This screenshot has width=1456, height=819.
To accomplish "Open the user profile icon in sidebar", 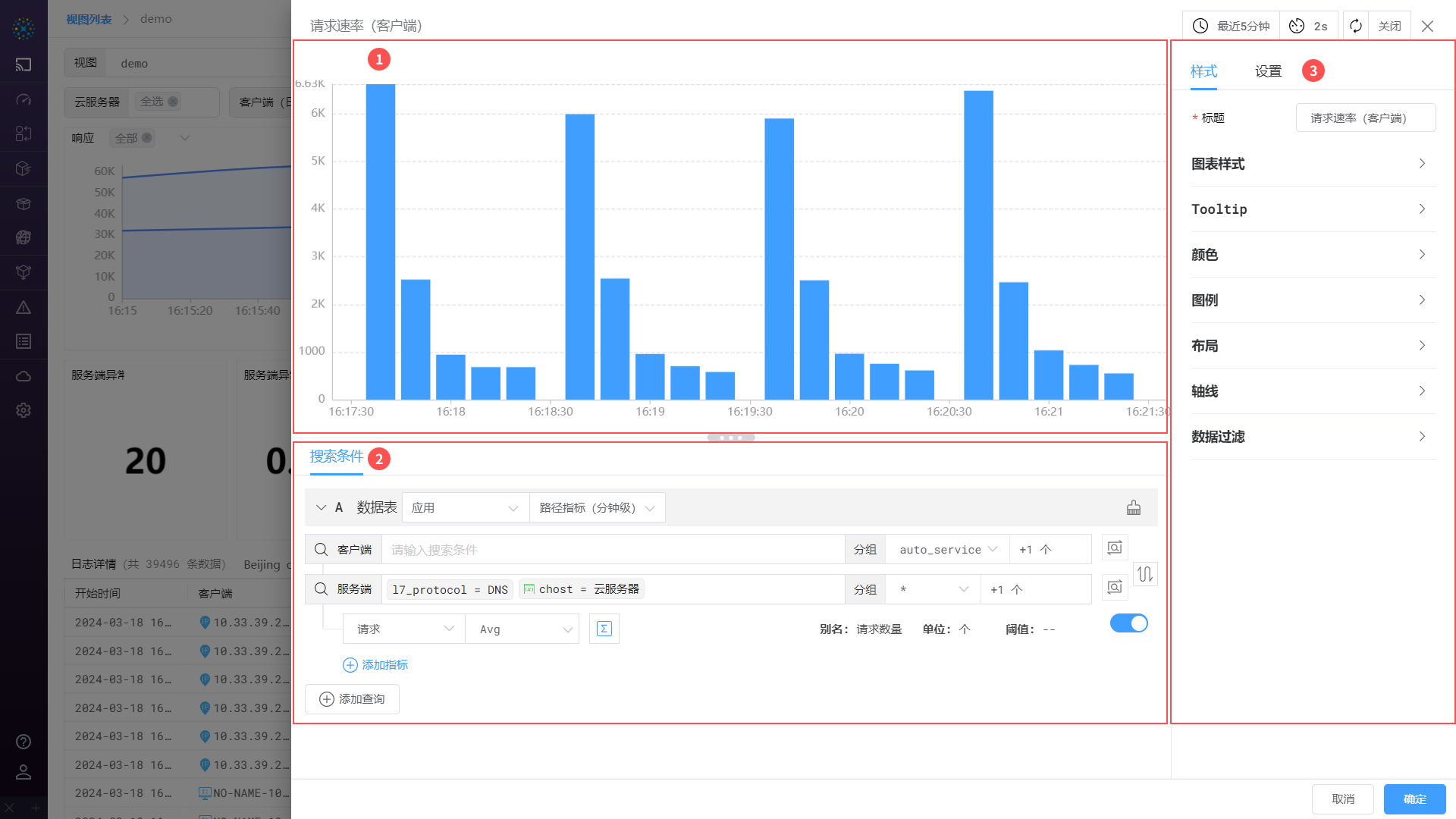I will (24, 772).
